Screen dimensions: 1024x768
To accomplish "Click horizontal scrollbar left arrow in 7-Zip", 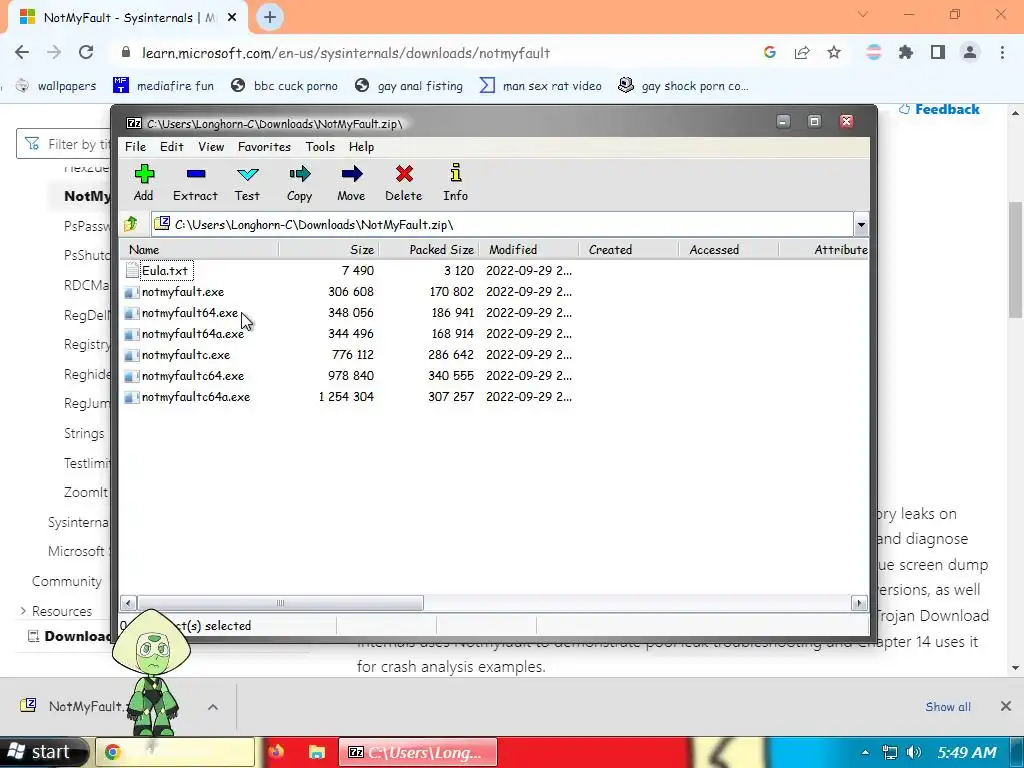I will [x=129, y=603].
